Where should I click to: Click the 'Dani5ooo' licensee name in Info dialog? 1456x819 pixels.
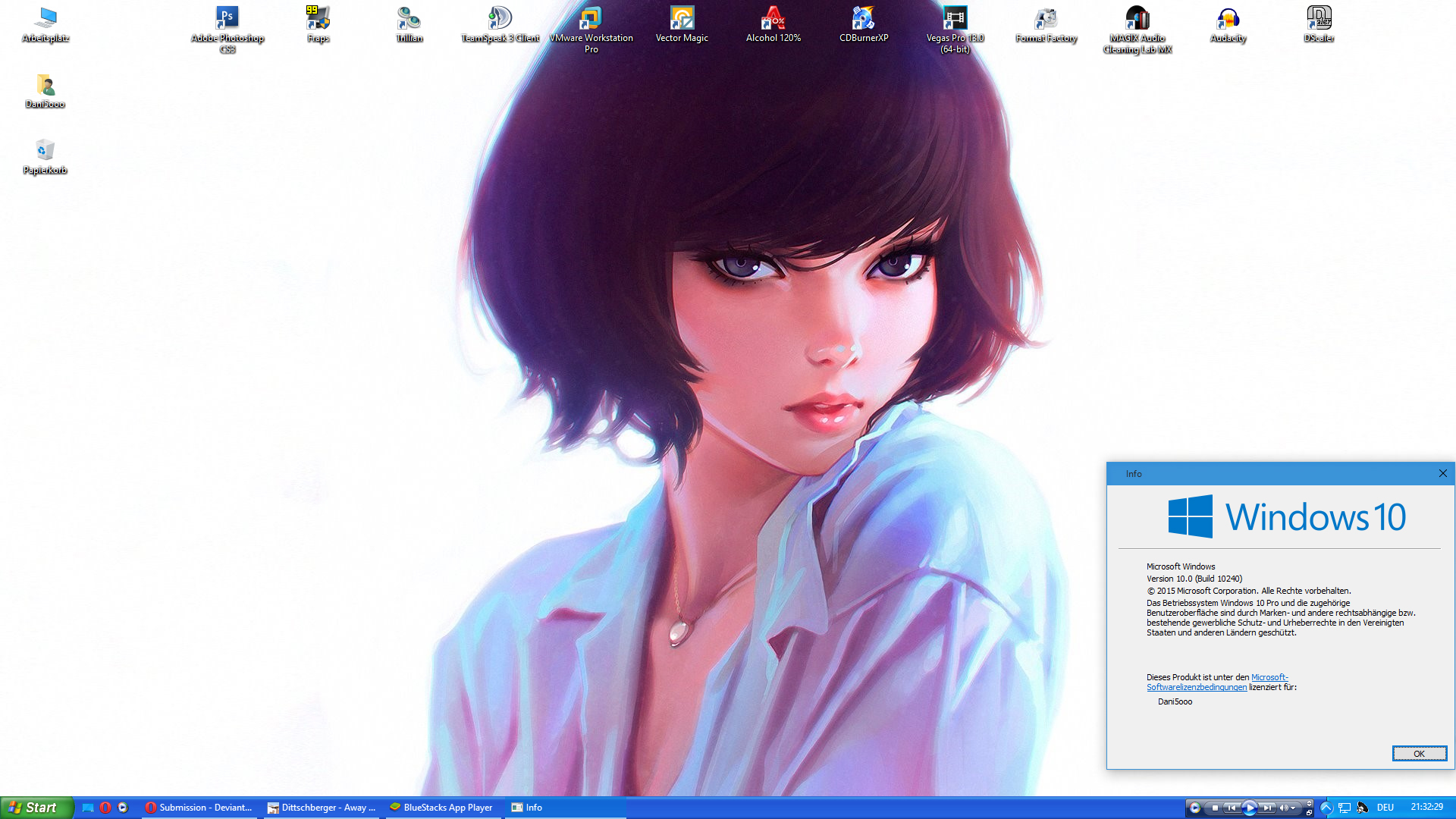click(x=1175, y=702)
